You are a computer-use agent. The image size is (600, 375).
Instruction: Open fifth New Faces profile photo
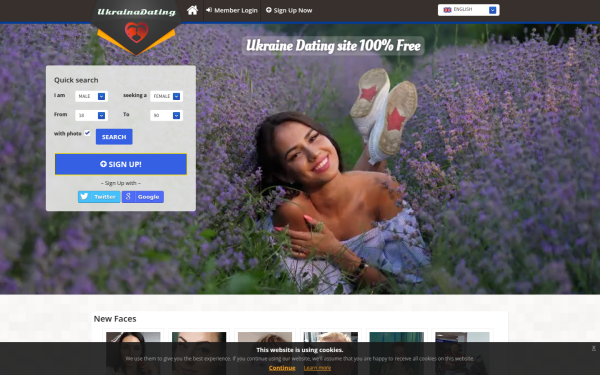396,354
